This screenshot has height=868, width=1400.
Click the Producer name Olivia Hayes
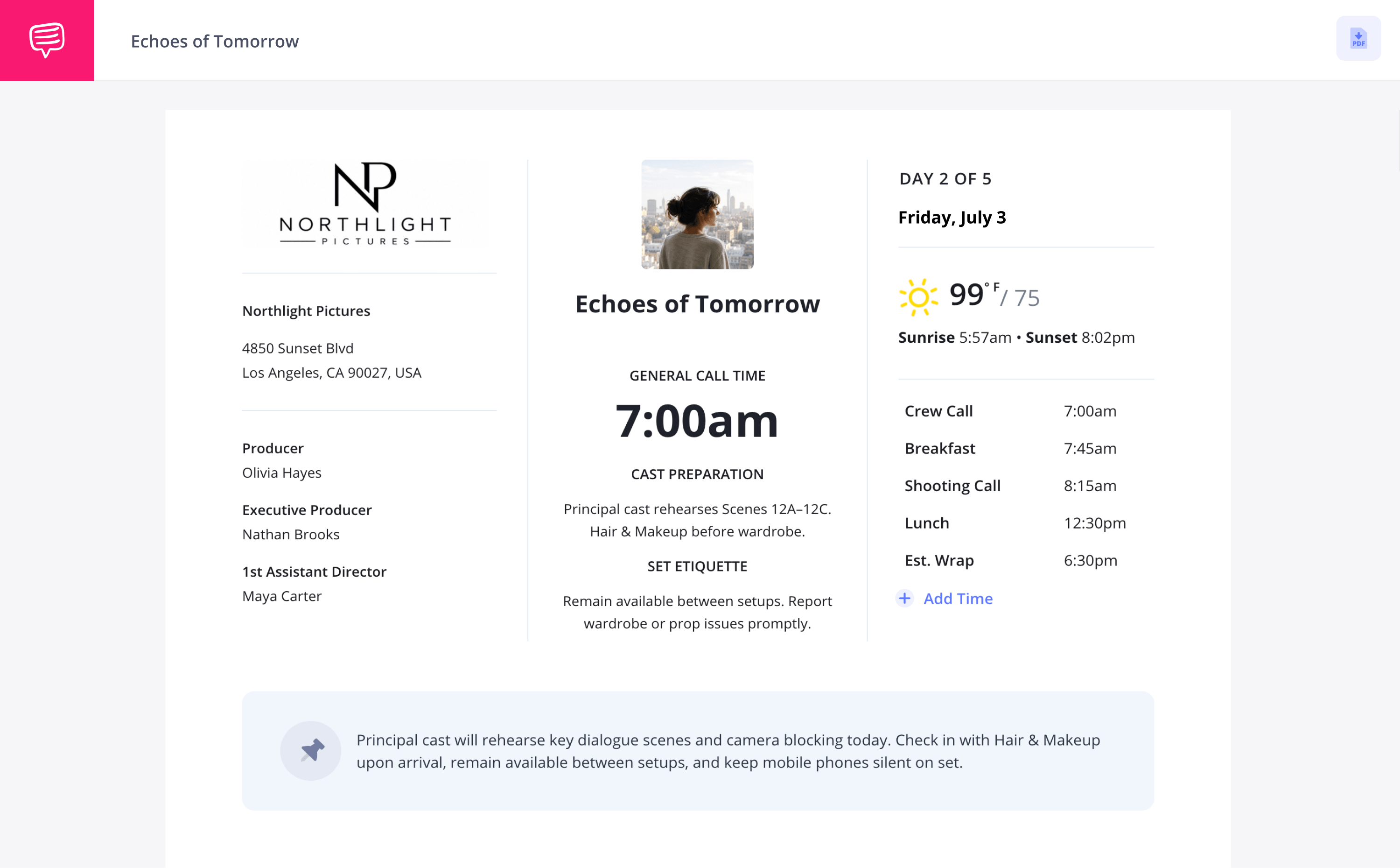coord(282,473)
